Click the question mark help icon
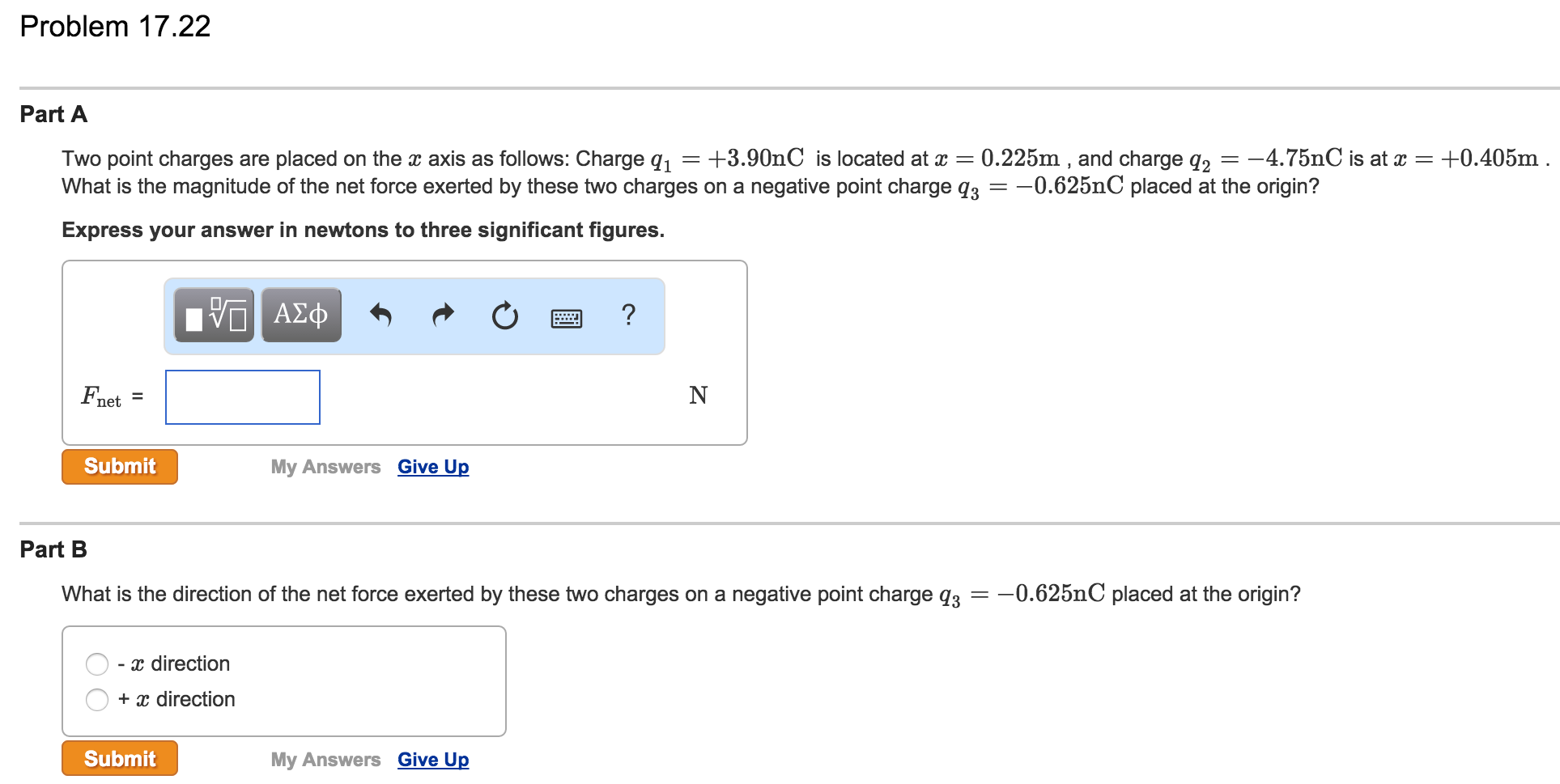Image resolution: width=1560 pixels, height=784 pixels. [629, 316]
